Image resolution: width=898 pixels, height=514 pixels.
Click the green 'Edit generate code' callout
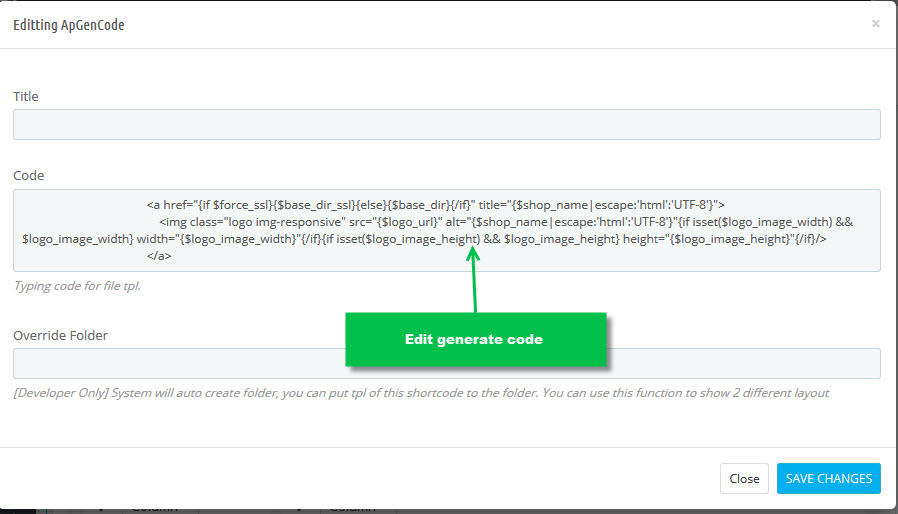475,339
